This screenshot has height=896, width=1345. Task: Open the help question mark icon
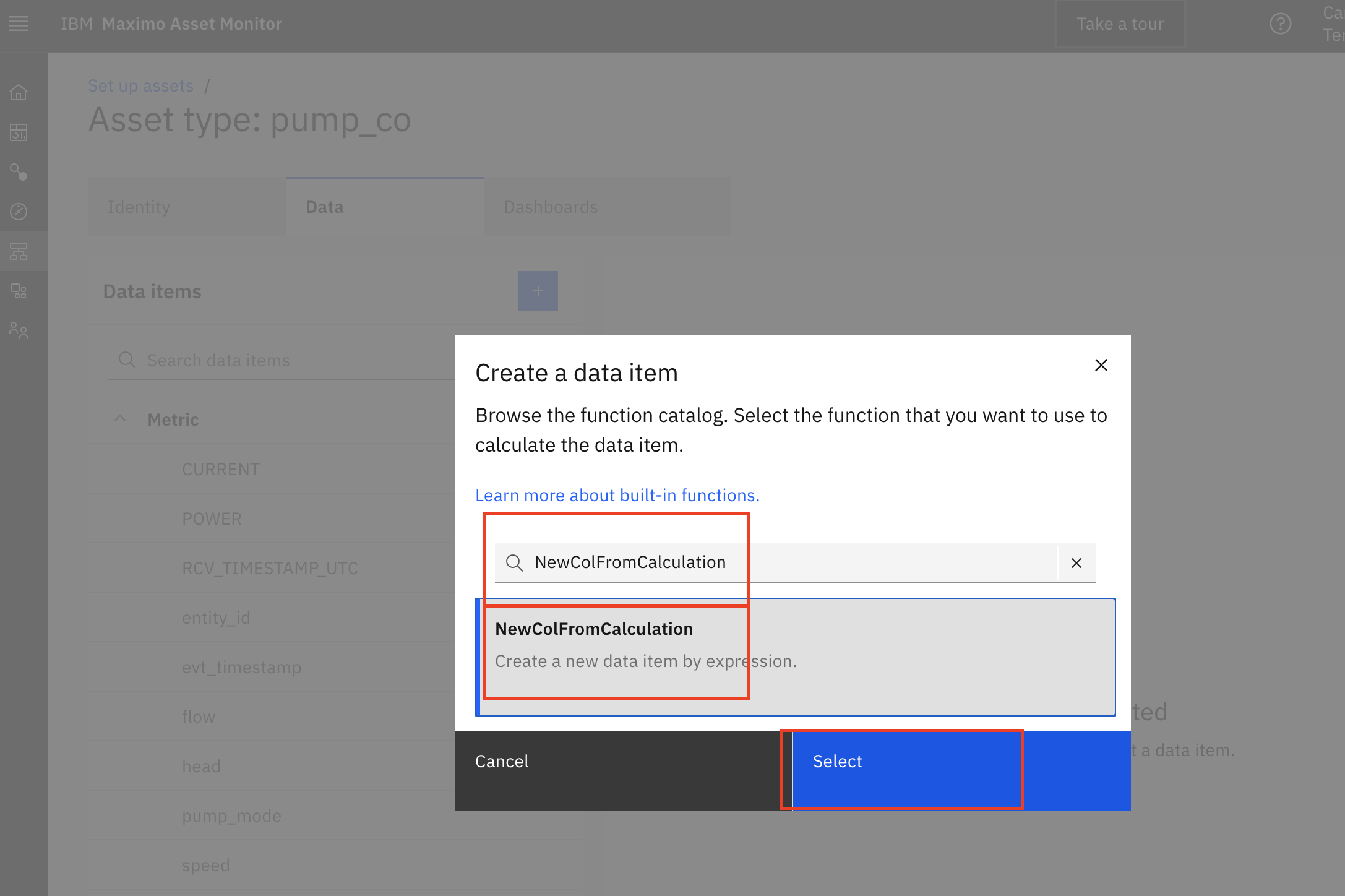(1280, 24)
